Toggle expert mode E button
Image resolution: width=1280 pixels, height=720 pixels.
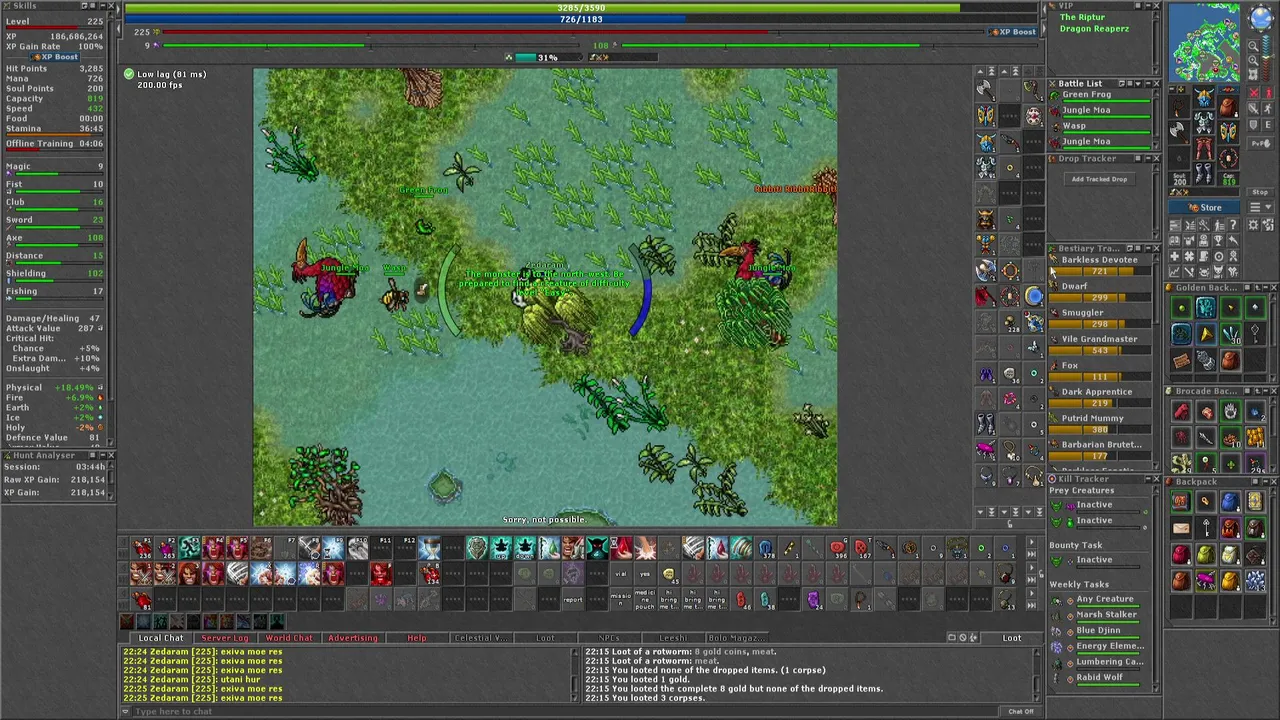pyautogui.click(x=1268, y=125)
